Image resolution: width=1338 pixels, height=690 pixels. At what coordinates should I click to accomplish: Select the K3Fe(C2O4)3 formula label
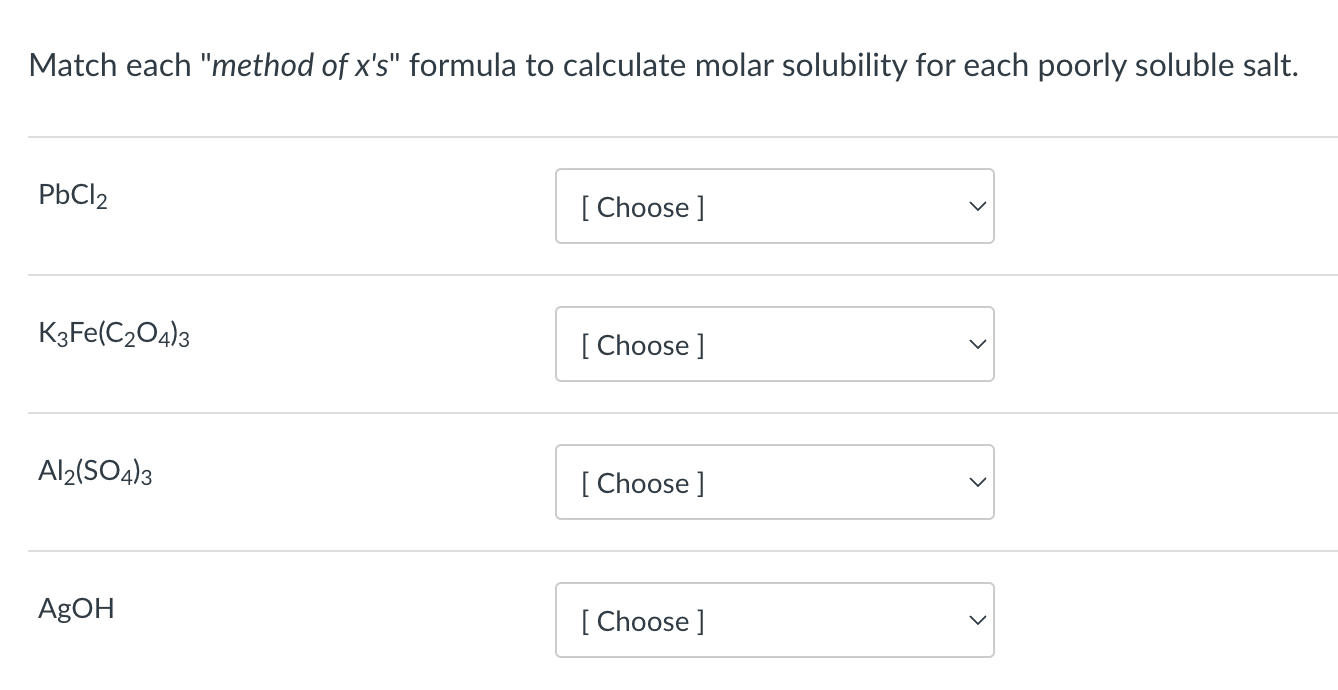point(113,333)
